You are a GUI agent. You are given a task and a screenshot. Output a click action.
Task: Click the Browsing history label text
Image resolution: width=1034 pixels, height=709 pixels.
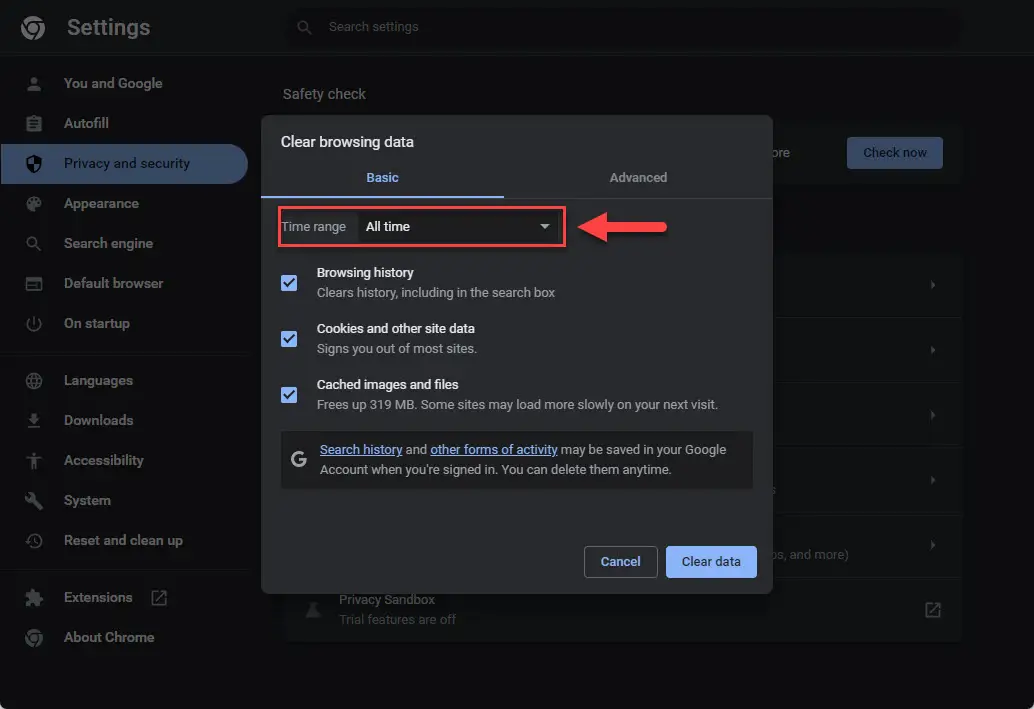(365, 273)
